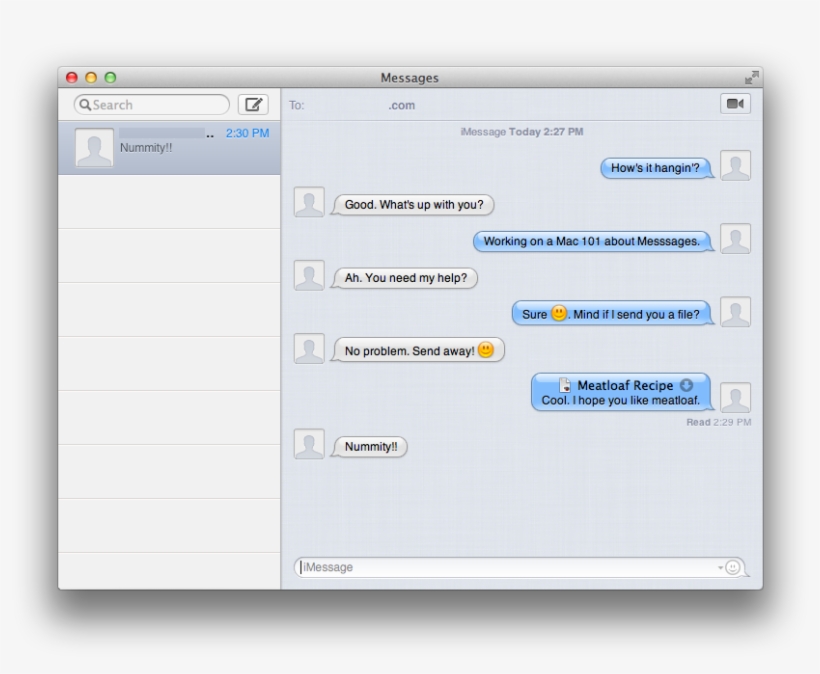This screenshot has height=674, width=820.
Task: Click the 2:30 PM timestamp in sidebar
Action: point(247,133)
